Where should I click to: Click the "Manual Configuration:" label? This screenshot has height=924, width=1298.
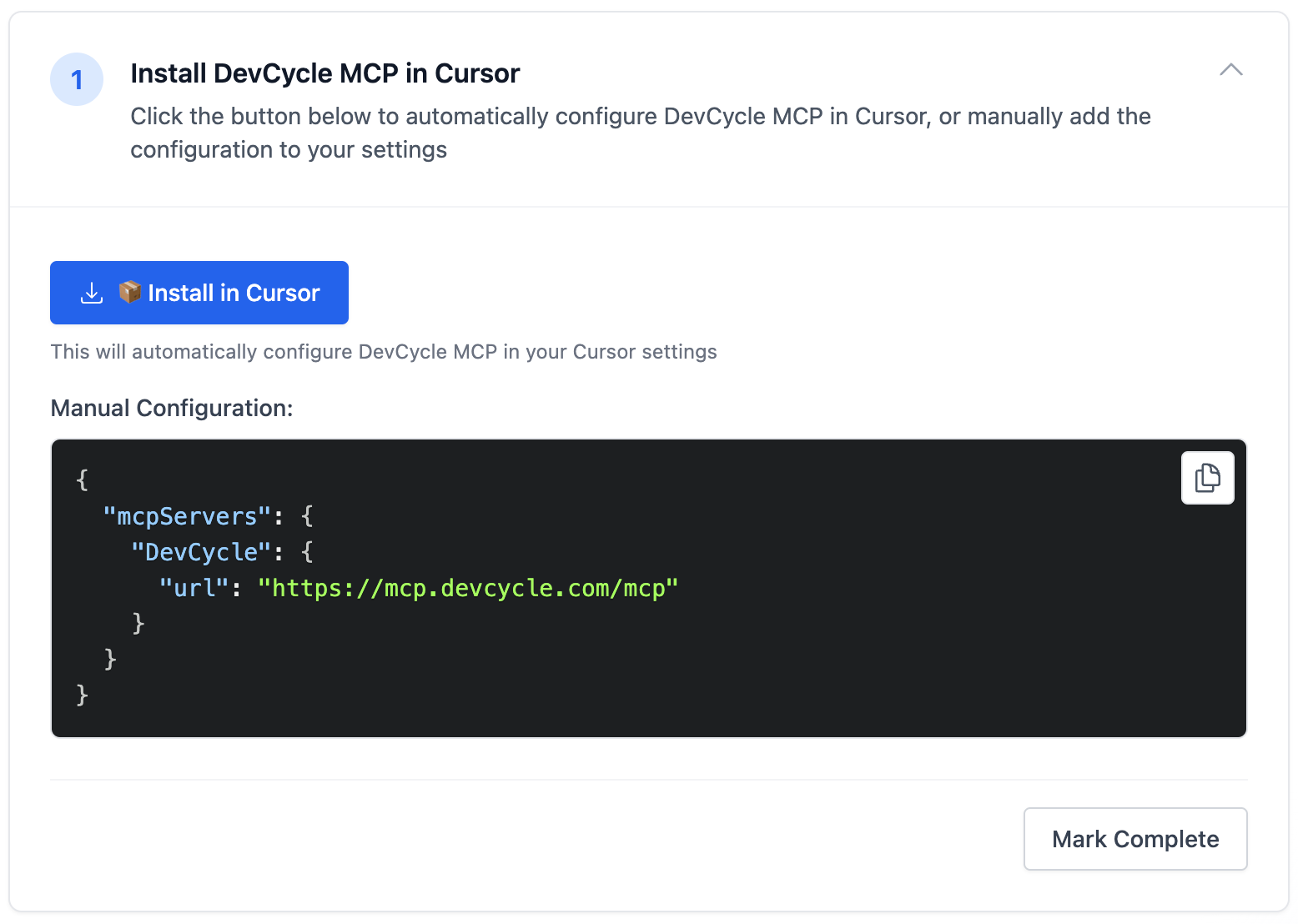[172, 408]
